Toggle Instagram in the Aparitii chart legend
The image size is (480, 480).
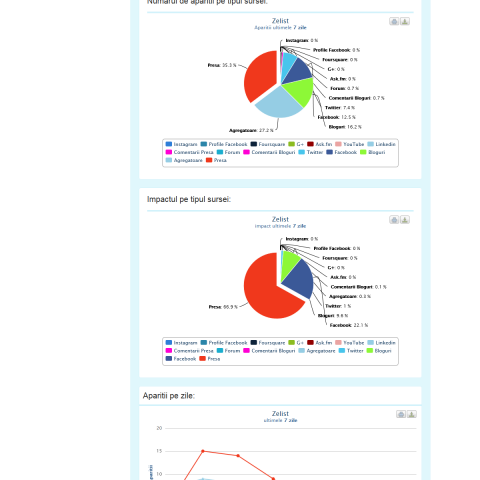click(181, 144)
